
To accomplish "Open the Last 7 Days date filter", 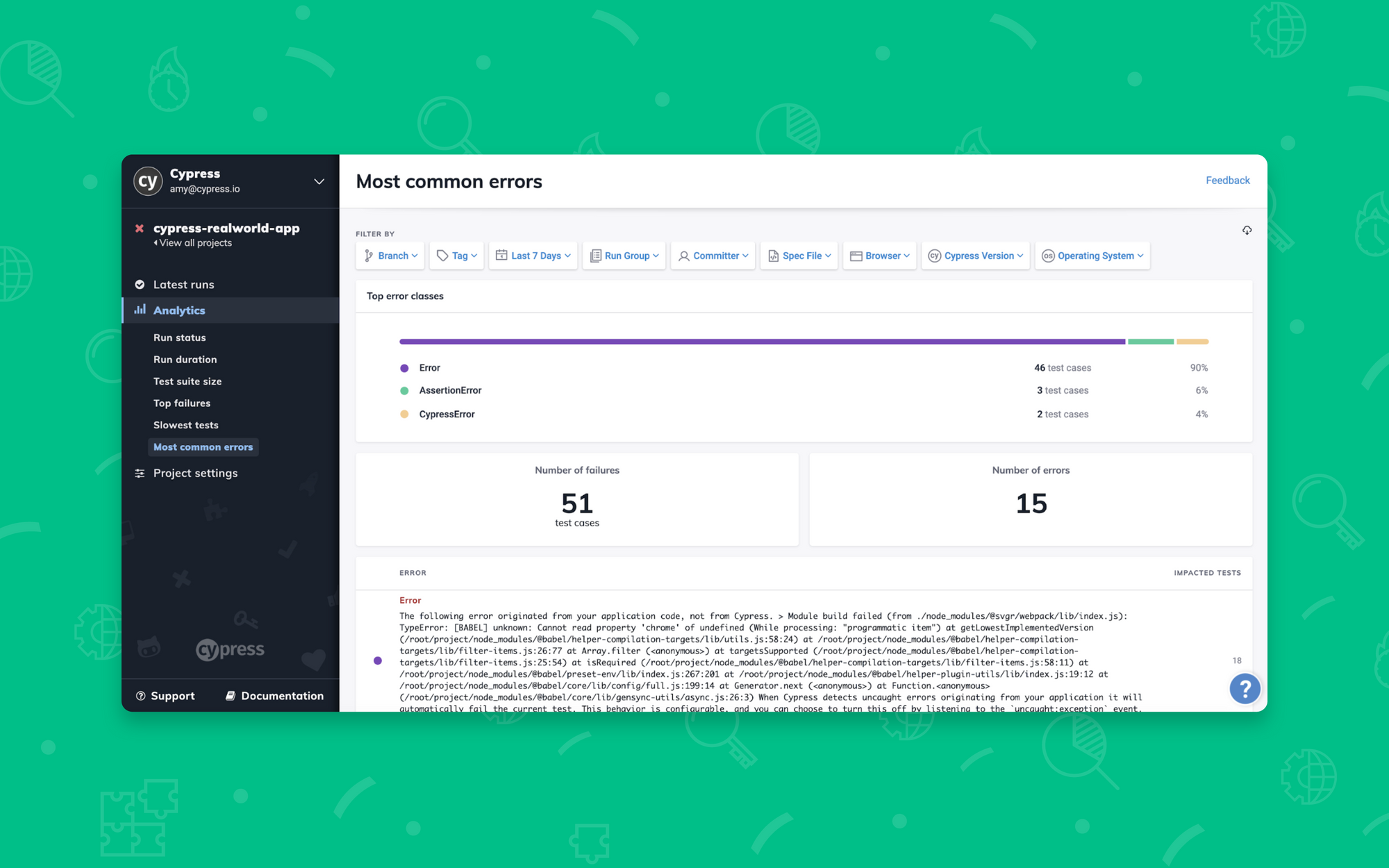I will click(x=533, y=256).
